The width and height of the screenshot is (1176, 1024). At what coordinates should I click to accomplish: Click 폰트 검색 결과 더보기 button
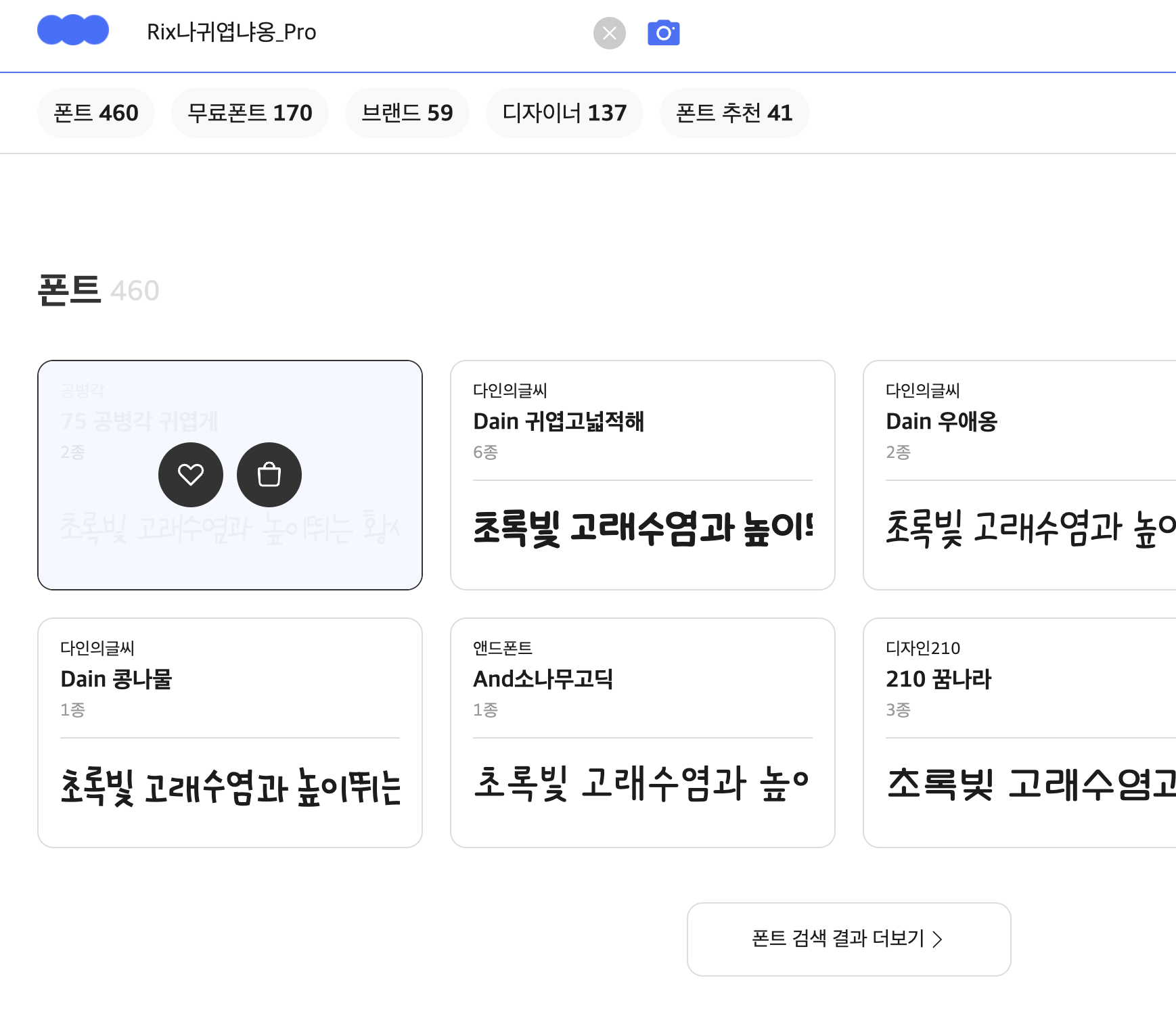point(849,939)
